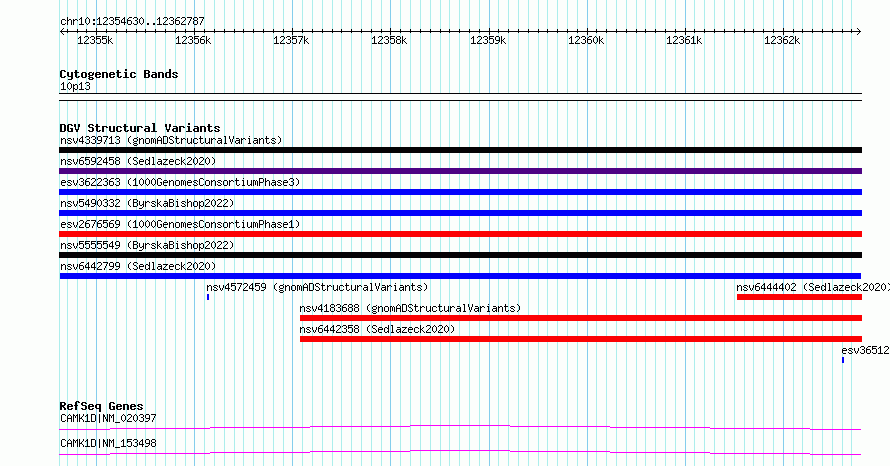
Task: Click the esv36512 label at the right edge
Action: coord(866,350)
